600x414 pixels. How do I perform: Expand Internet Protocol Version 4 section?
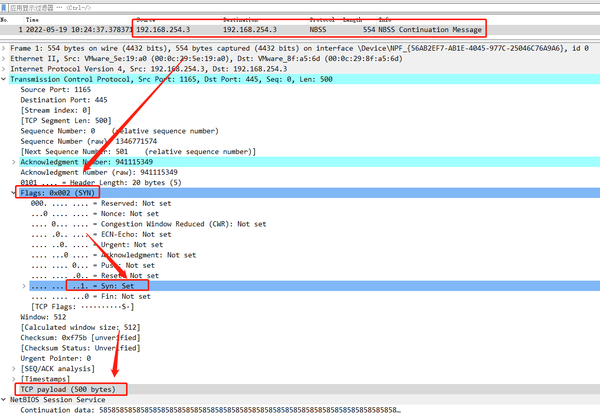click(x=3, y=69)
